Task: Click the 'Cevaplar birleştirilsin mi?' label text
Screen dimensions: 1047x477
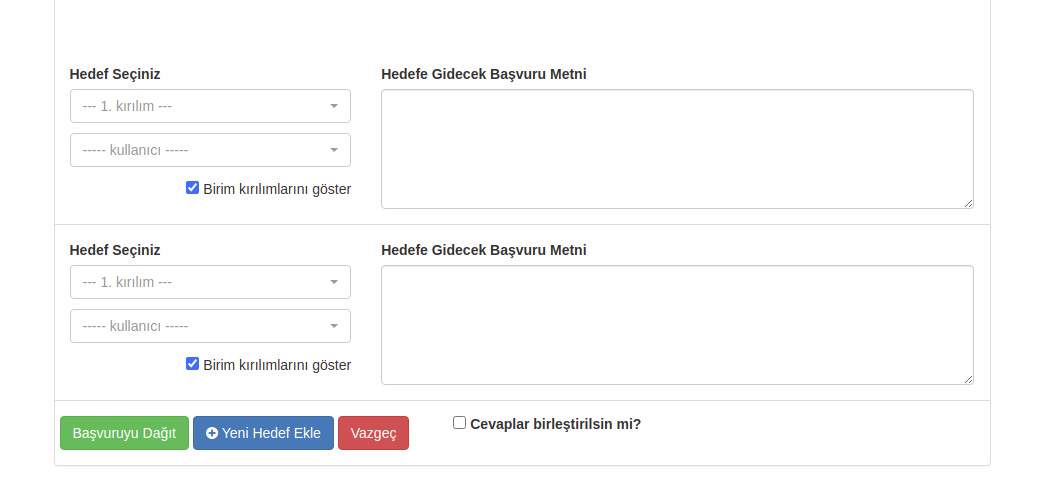Action: click(x=556, y=424)
